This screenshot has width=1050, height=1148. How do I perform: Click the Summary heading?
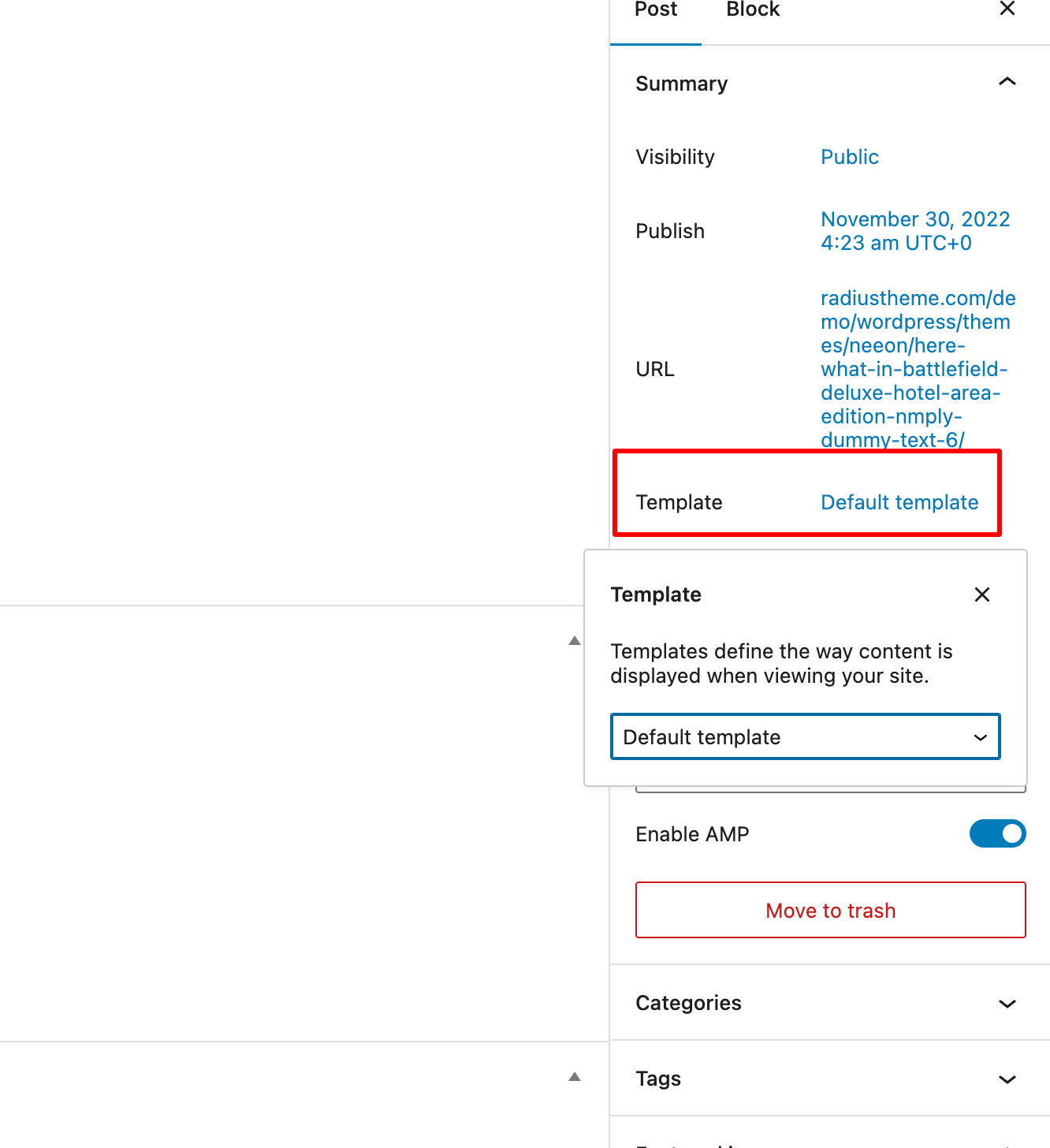coord(682,84)
